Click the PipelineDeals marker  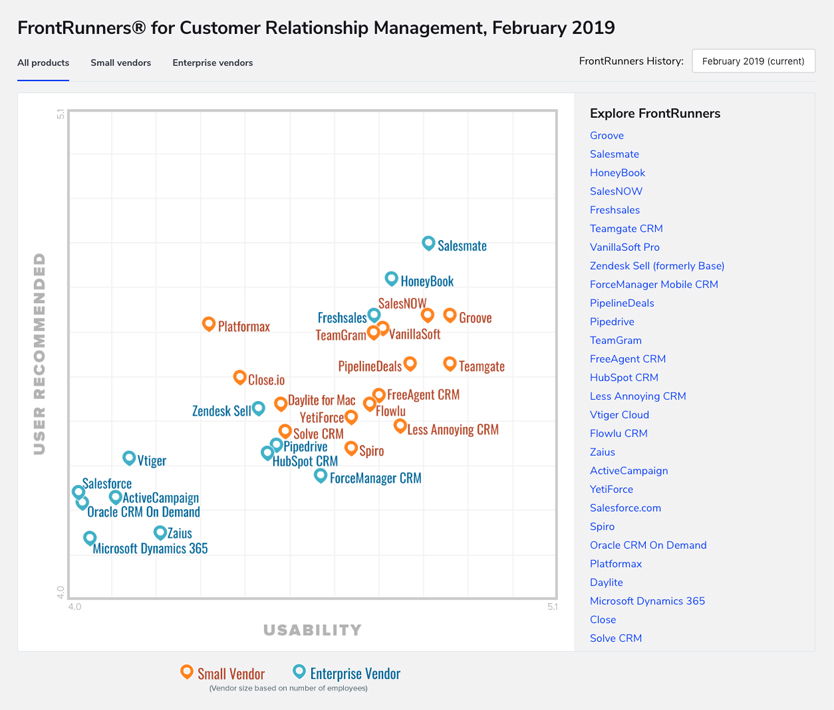(x=410, y=364)
